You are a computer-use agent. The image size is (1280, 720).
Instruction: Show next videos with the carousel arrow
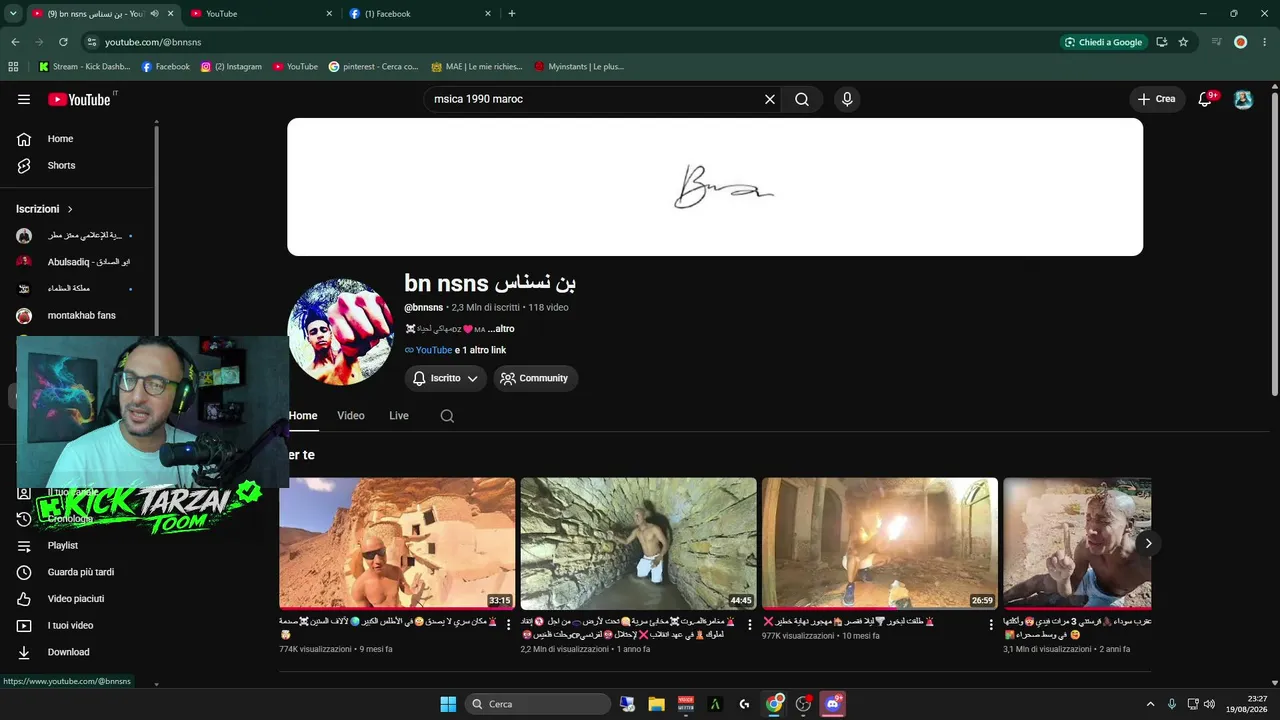[x=1148, y=543]
